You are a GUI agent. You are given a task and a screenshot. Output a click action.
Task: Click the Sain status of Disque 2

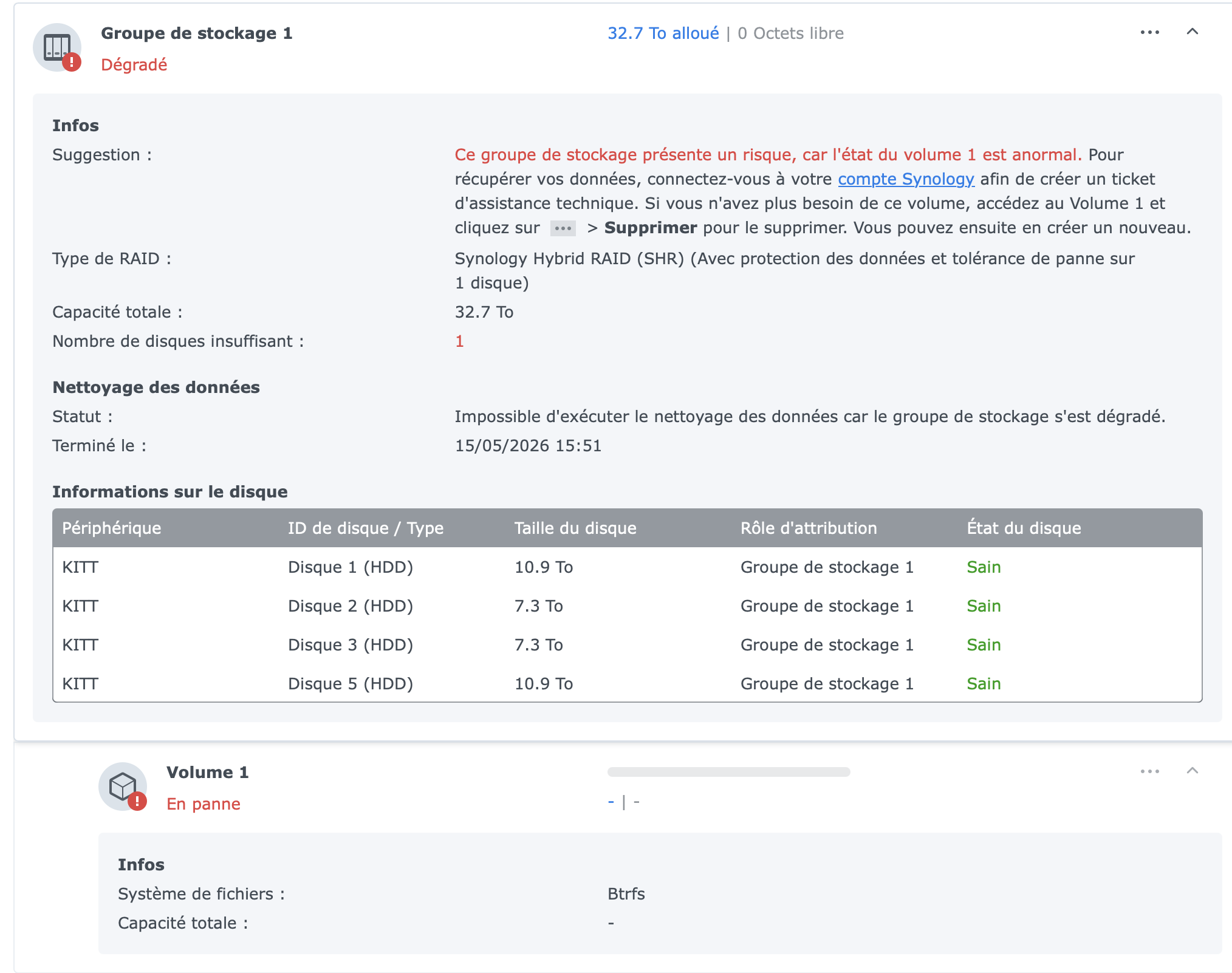pyautogui.click(x=984, y=606)
